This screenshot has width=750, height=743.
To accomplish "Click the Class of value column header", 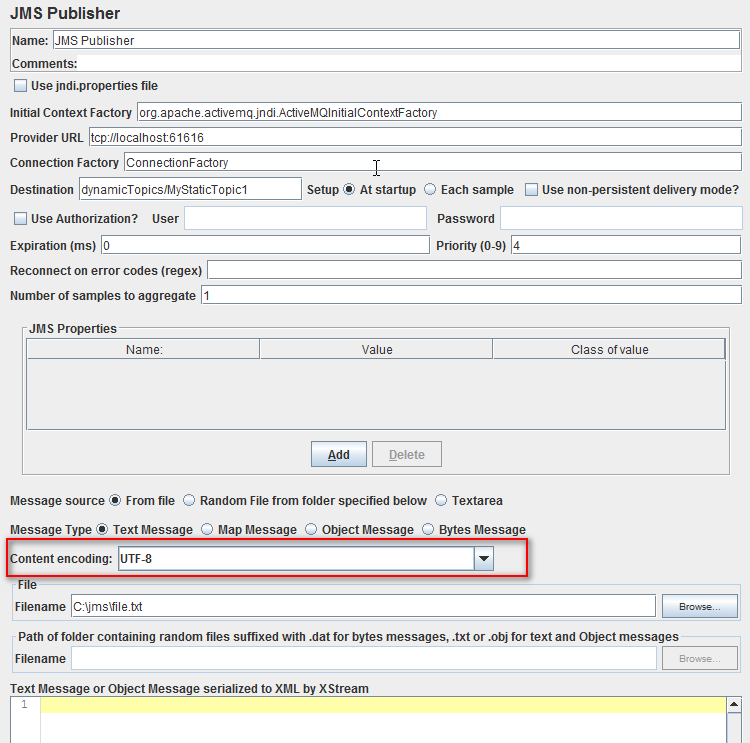I will (x=609, y=350).
